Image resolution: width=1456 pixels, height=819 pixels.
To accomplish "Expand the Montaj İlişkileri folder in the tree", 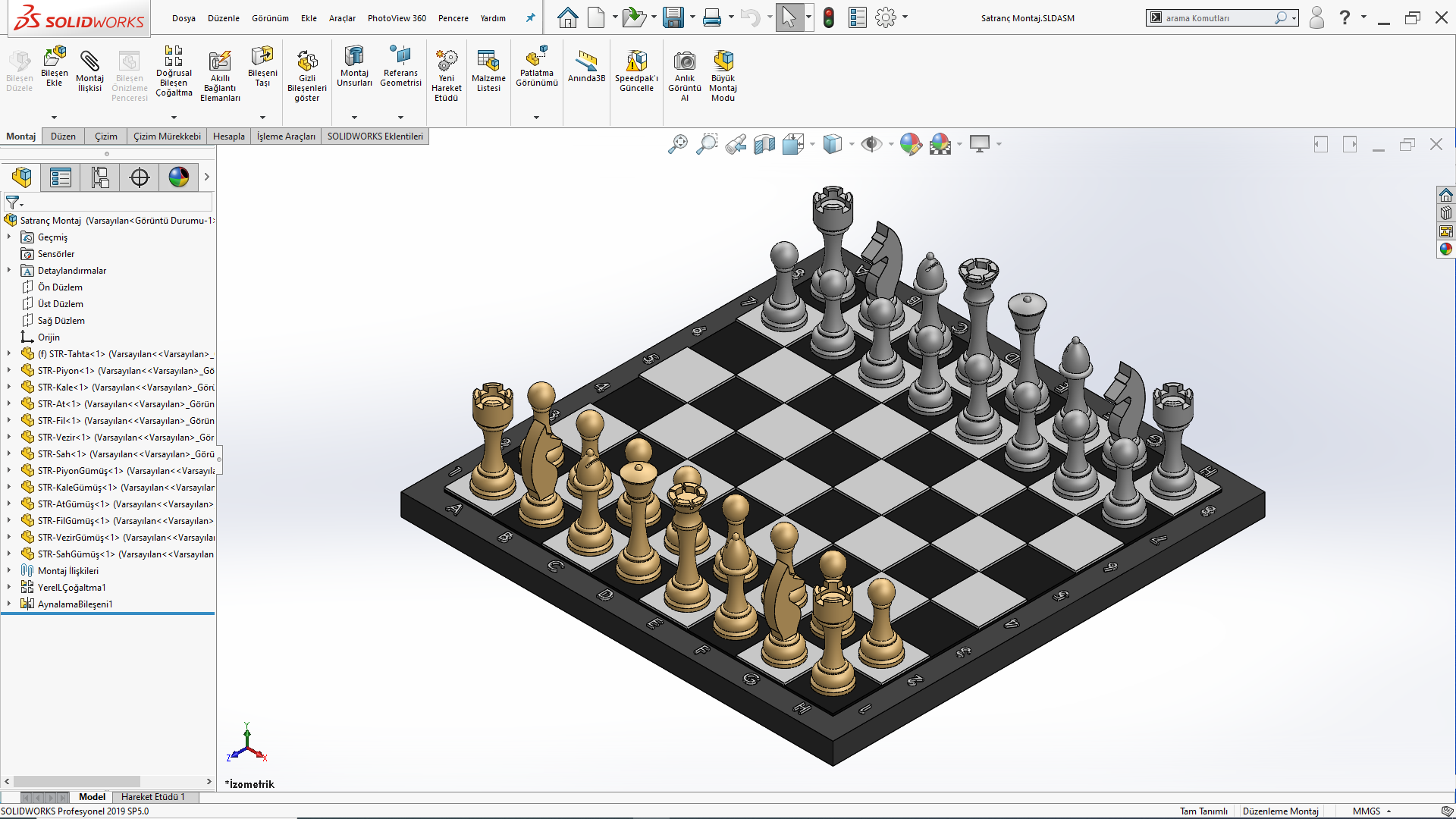I will point(9,571).
